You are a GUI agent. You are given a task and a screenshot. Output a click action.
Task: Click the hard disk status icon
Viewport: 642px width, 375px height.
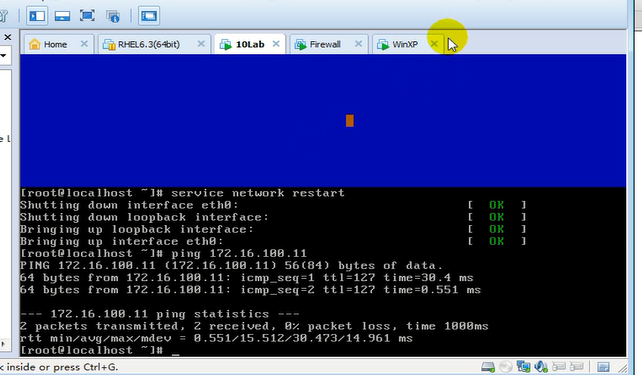point(488,366)
